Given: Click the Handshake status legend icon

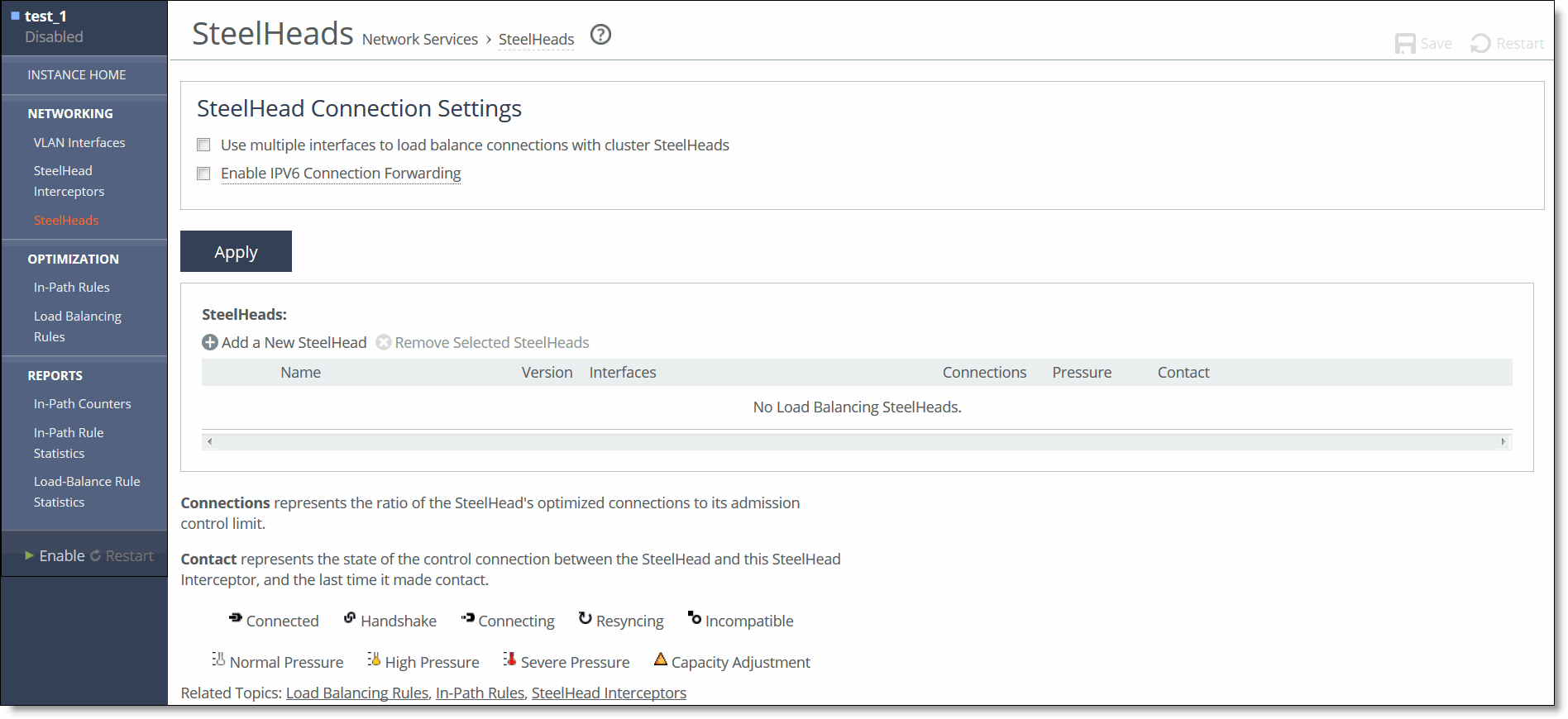Looking at the screenshot, I should point(350,618).
